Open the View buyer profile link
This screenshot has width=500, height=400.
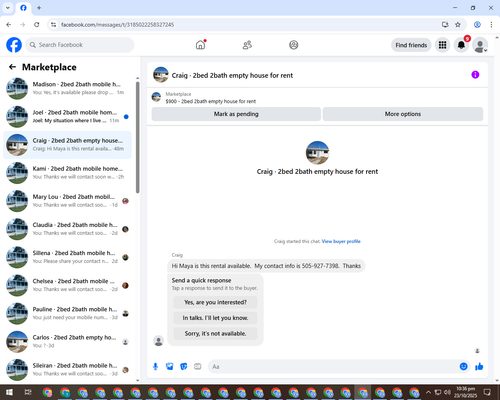[x=341, y=241]
